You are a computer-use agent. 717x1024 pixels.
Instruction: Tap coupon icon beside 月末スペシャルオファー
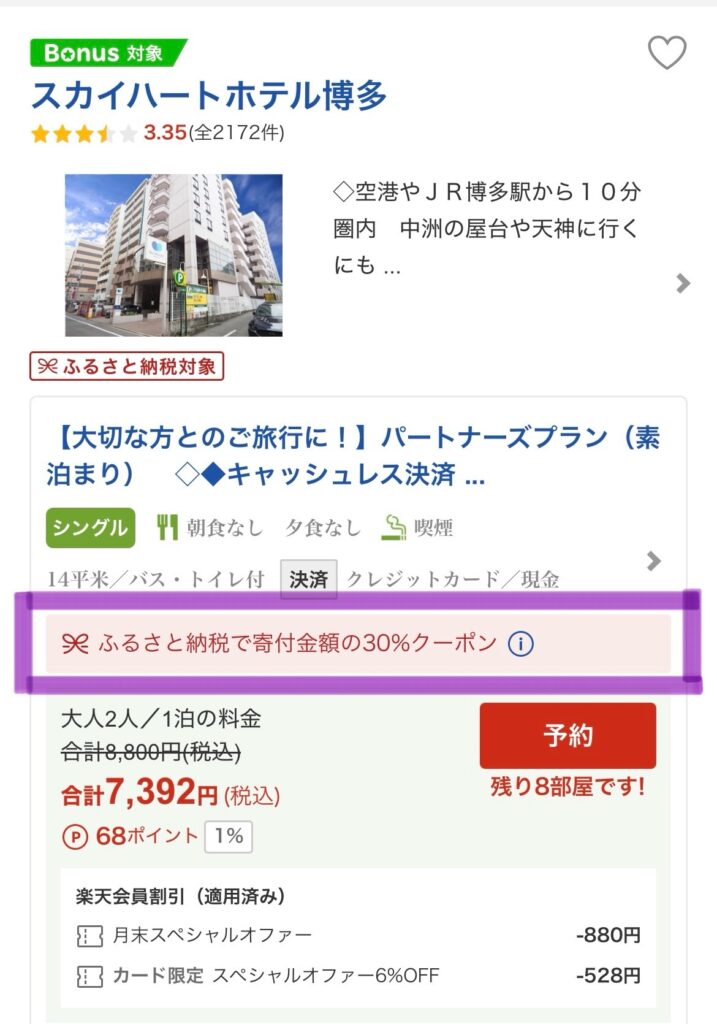89,936
